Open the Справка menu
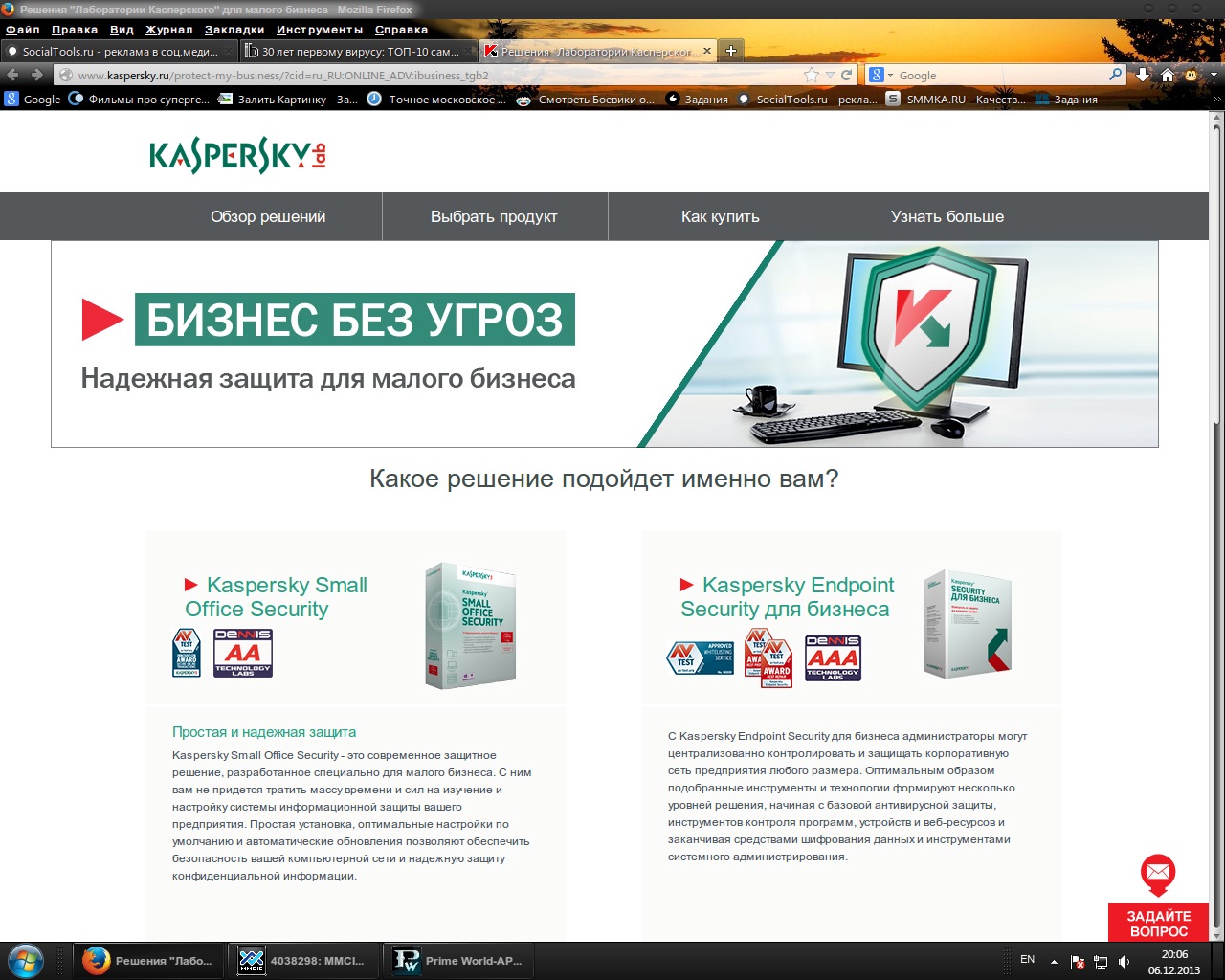 [x=401, y=30]
